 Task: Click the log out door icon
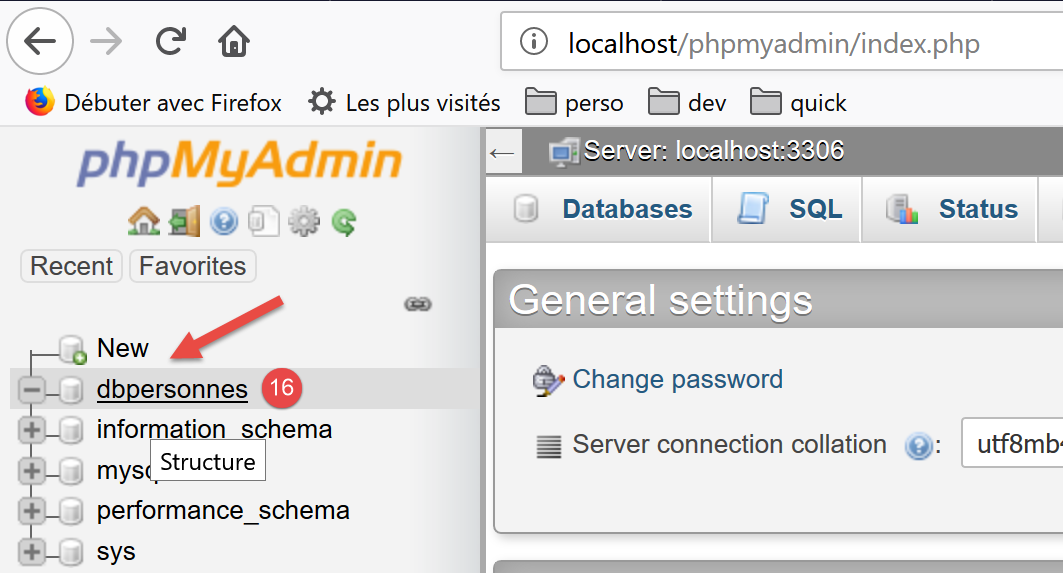coord(184,221)
